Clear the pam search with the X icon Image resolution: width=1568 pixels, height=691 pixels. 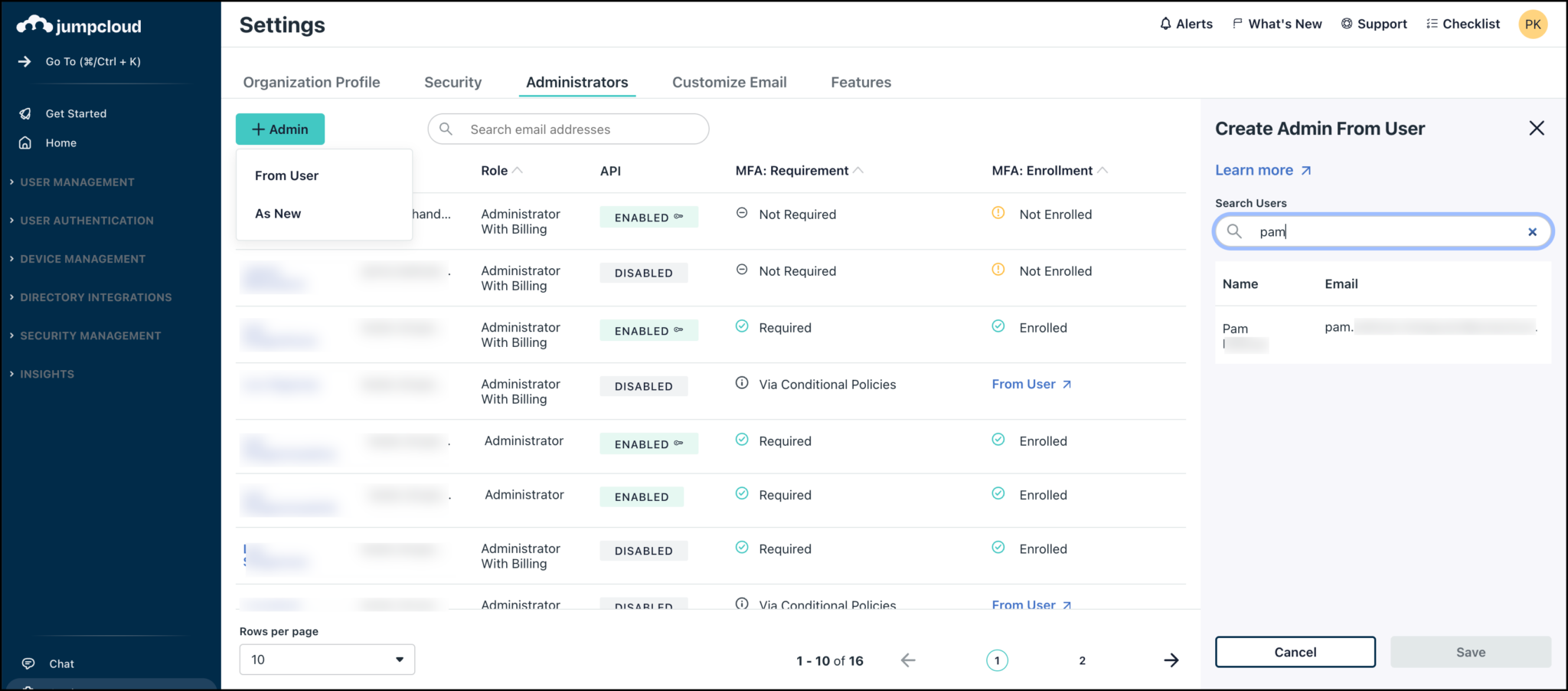click(x=1532, y=231)
